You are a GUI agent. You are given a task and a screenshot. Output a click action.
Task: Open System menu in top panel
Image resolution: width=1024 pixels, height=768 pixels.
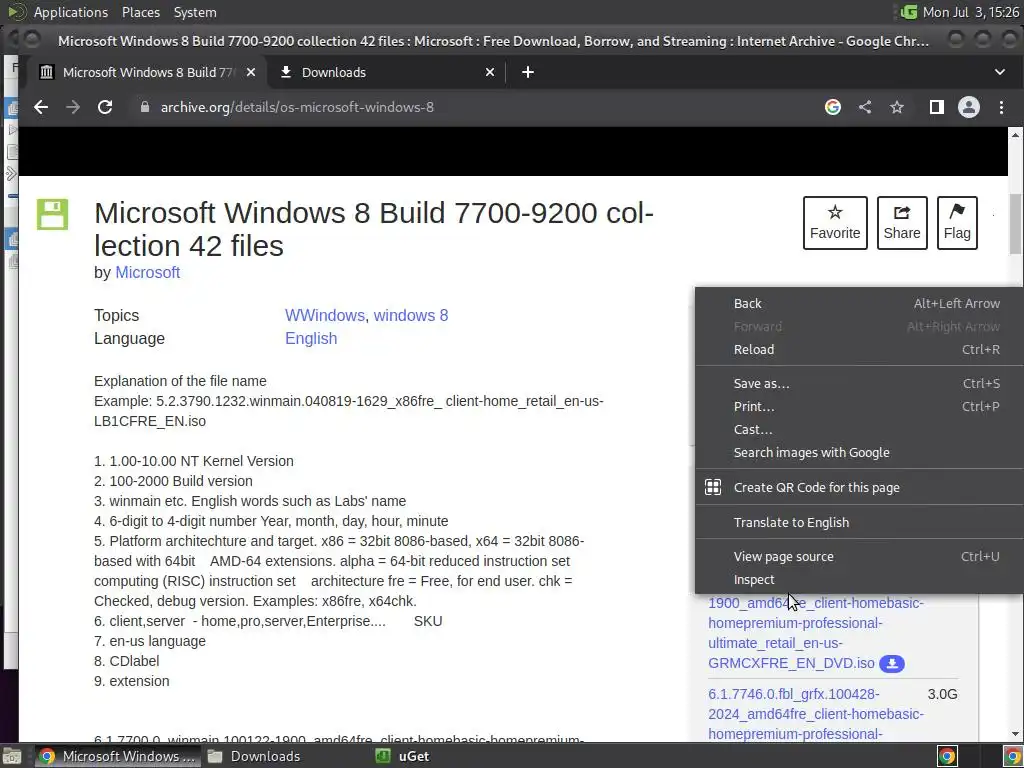pos(195,12)
